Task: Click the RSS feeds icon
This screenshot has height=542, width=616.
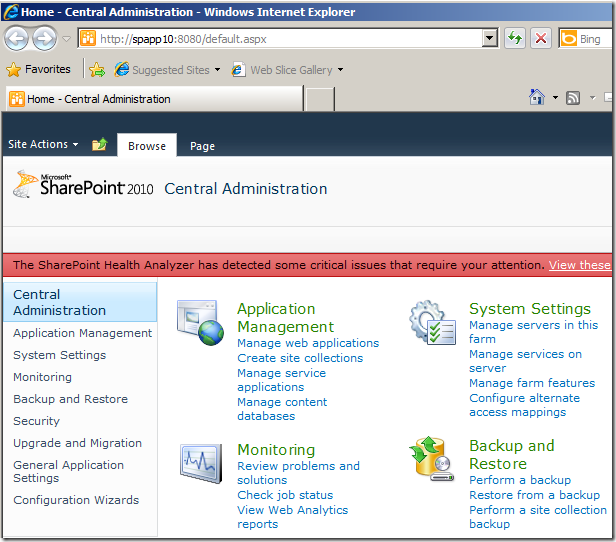Action: [x=573, y=98]
